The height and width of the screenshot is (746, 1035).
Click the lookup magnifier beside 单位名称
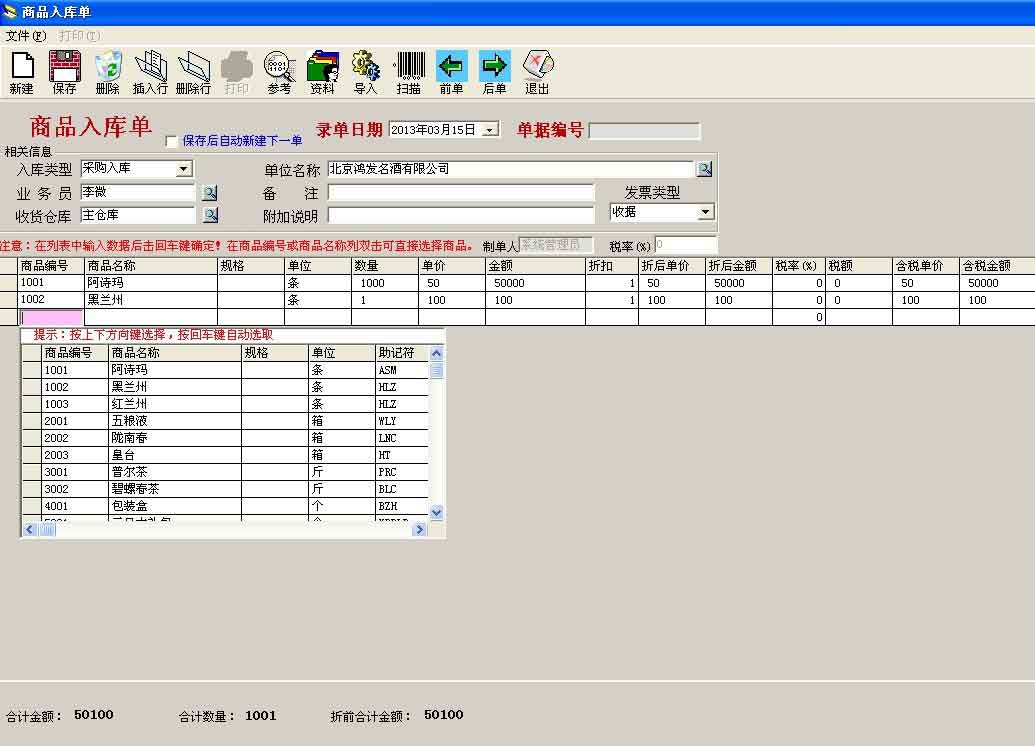point(705,167)
